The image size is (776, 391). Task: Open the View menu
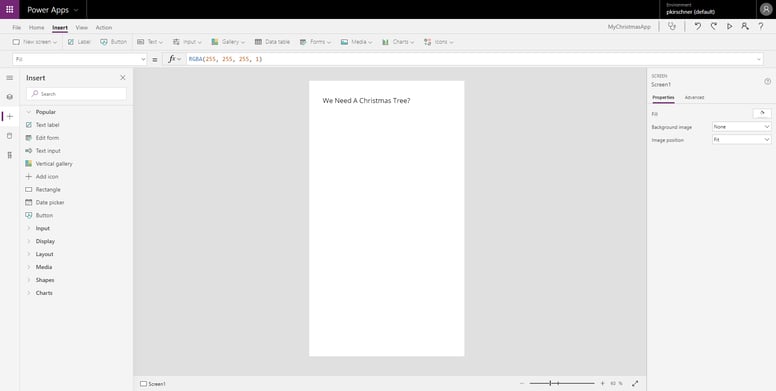click(x=82, y=28)
